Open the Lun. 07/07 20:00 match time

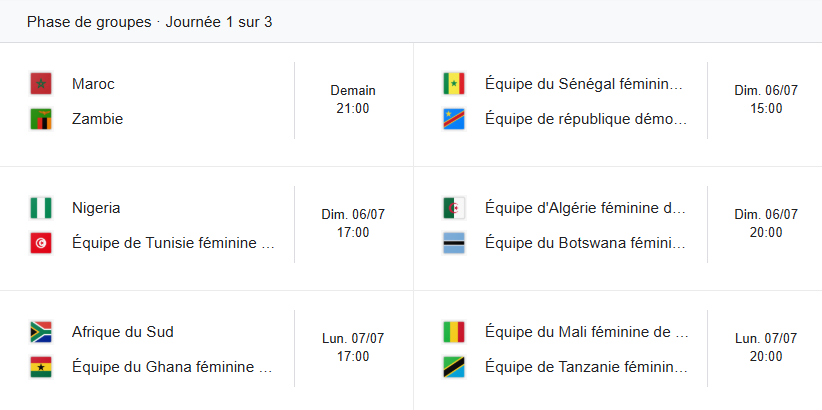tap(766, 347)
